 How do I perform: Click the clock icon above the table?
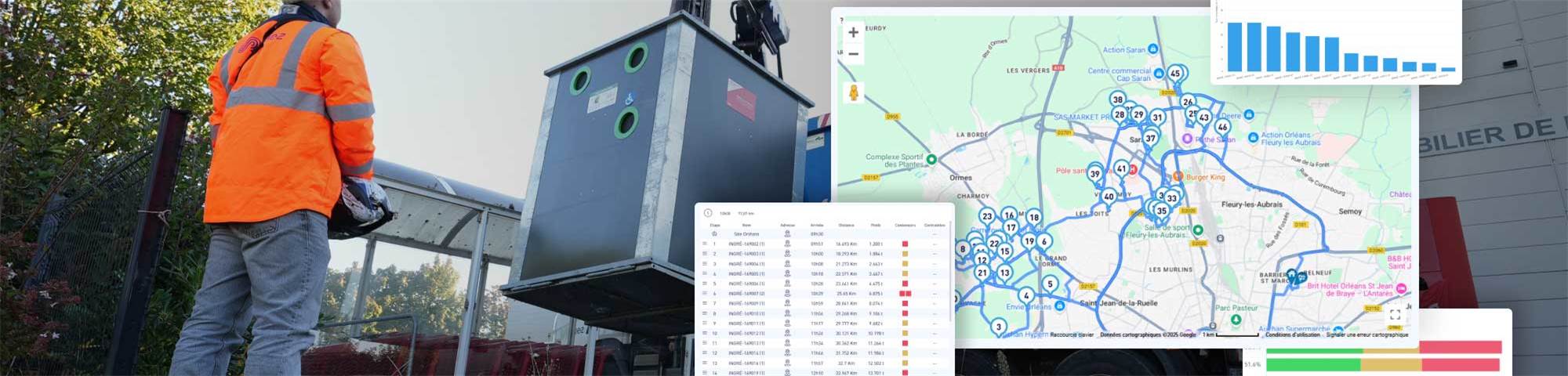coord(707,213)
